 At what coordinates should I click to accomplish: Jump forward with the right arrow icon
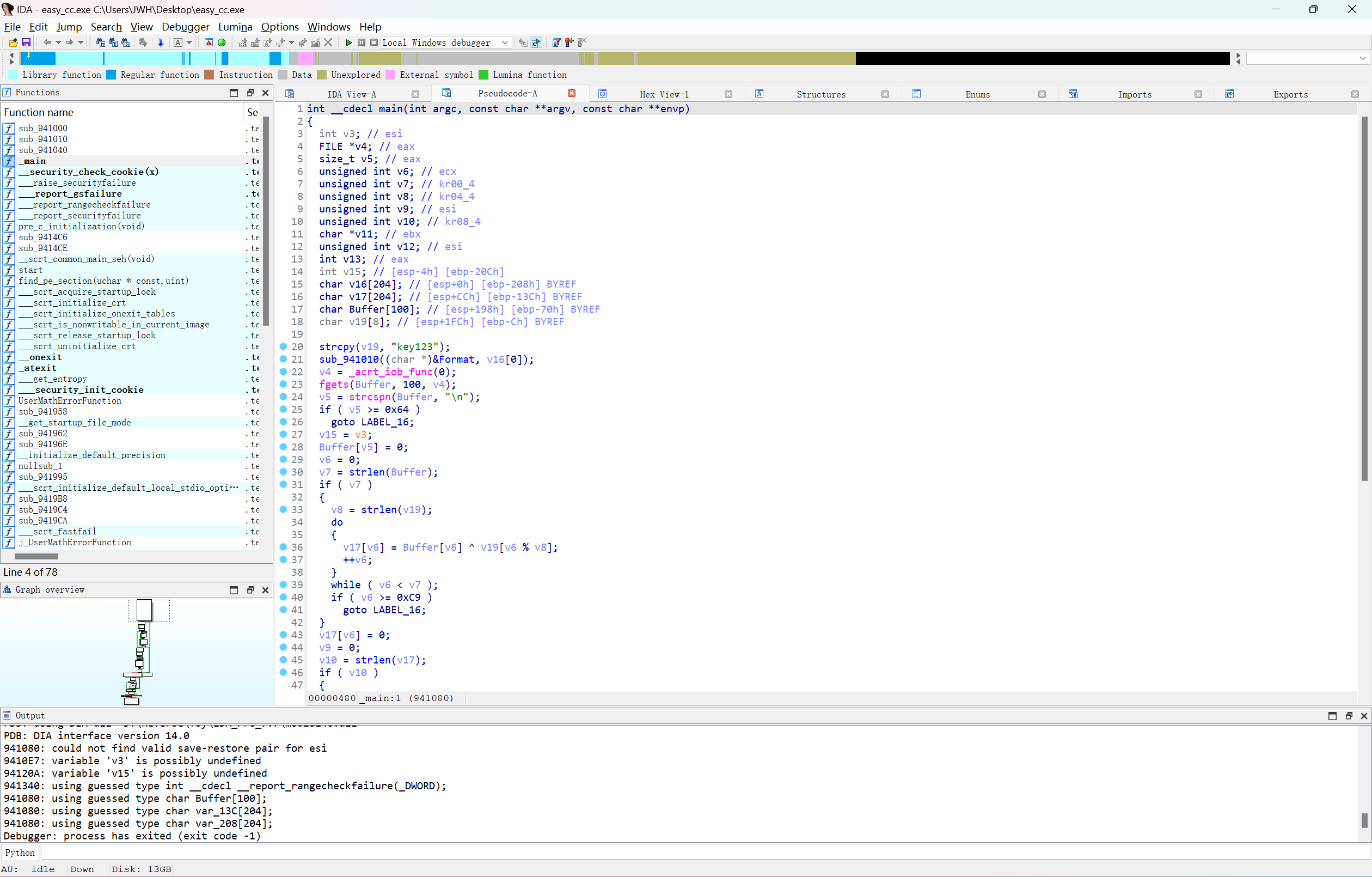click(70, 42)
